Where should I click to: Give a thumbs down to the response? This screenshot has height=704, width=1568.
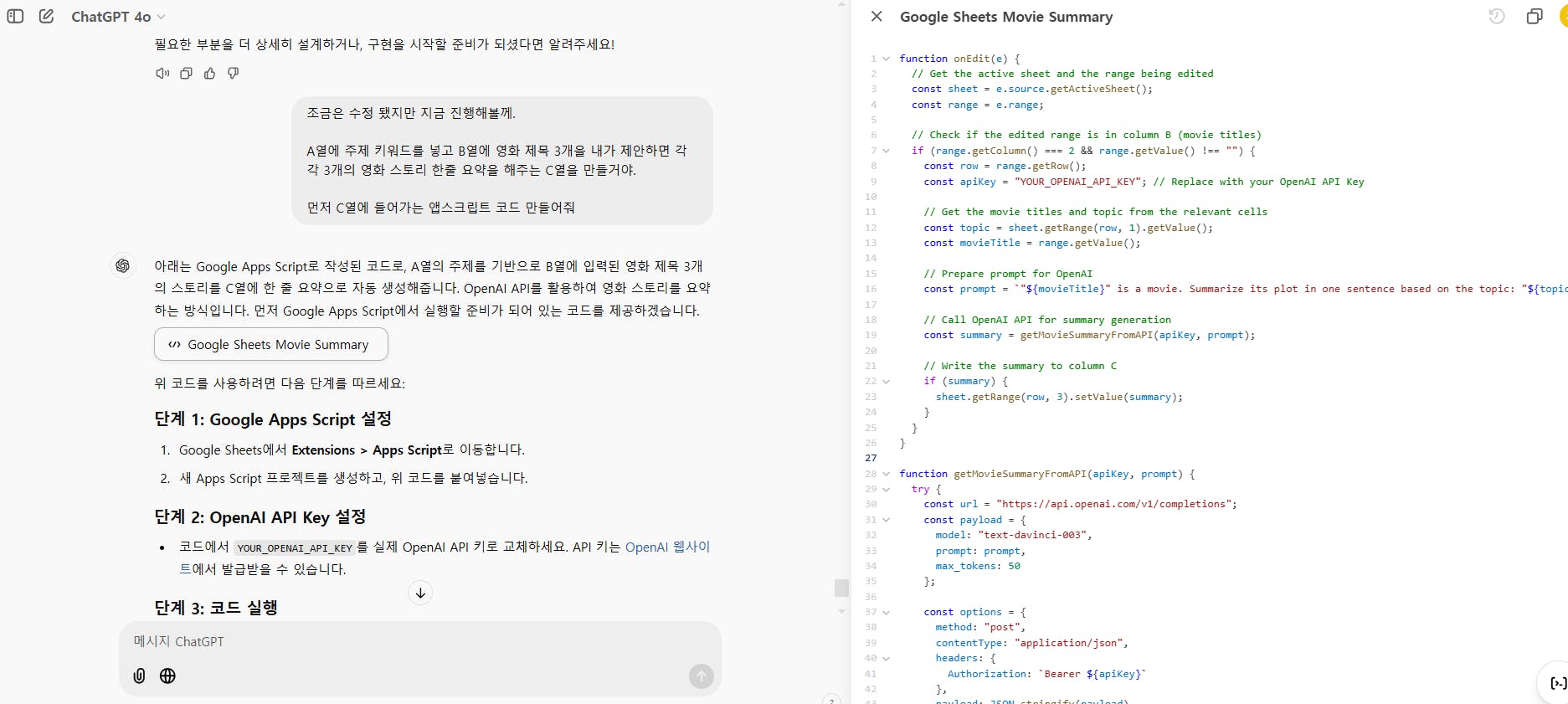233,74
